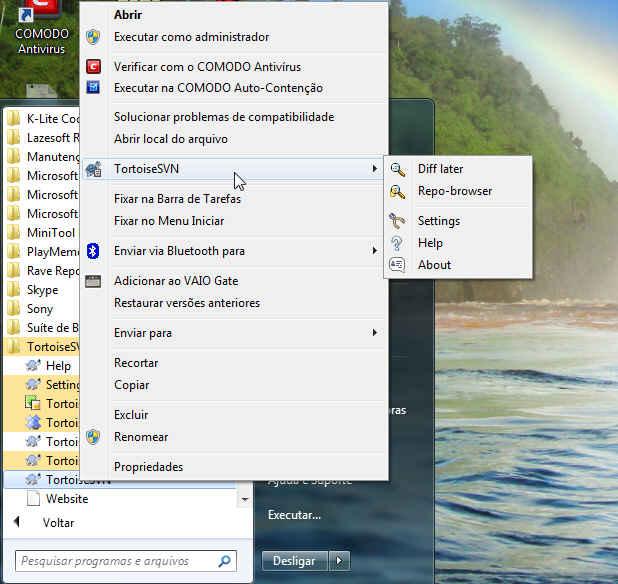Select Diff later in the TortoiseSVN submenu

tap(458, 169)
